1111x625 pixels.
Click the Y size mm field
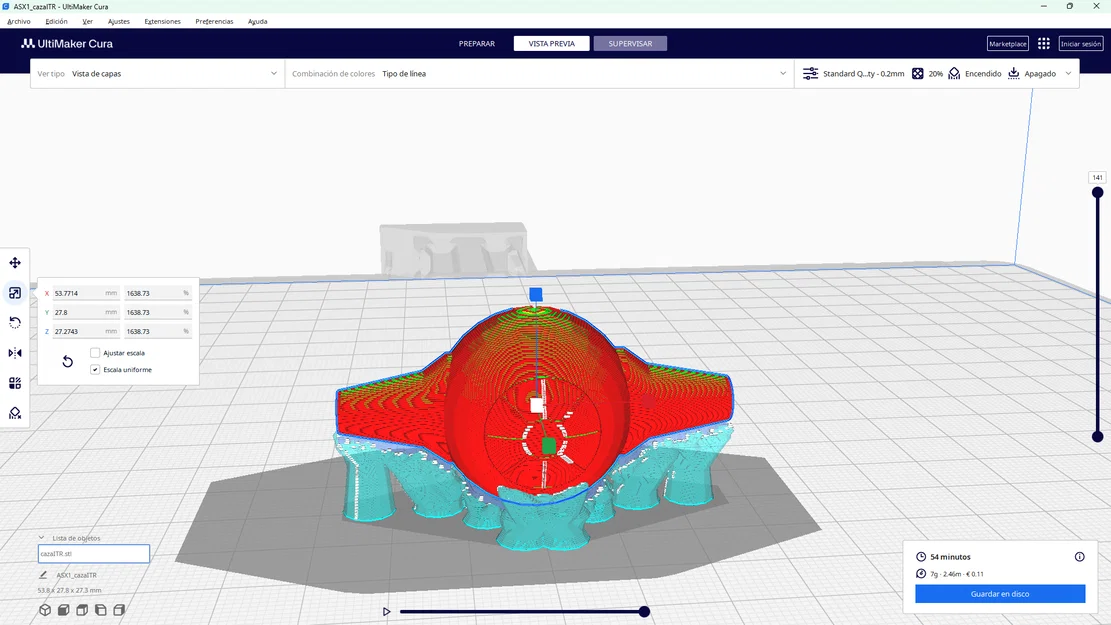[85, 312]
